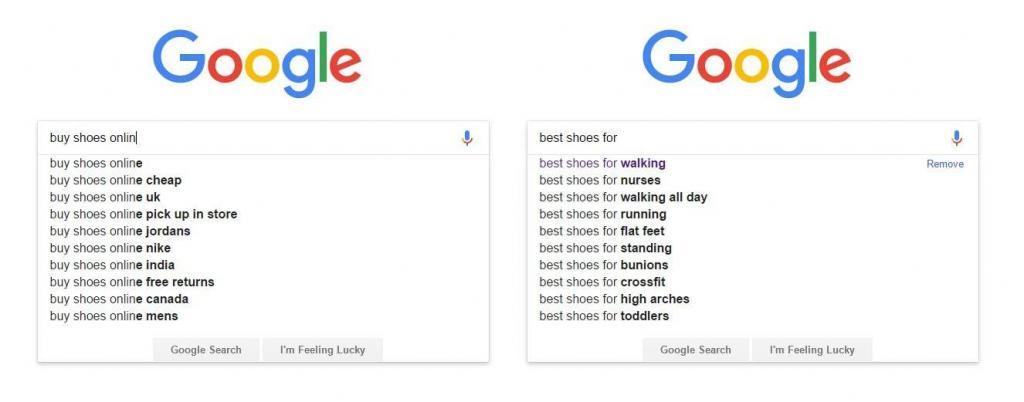Click the microphone icon in left search box
The width and height of the screenshot is (1024, 402).
point(467,138)
